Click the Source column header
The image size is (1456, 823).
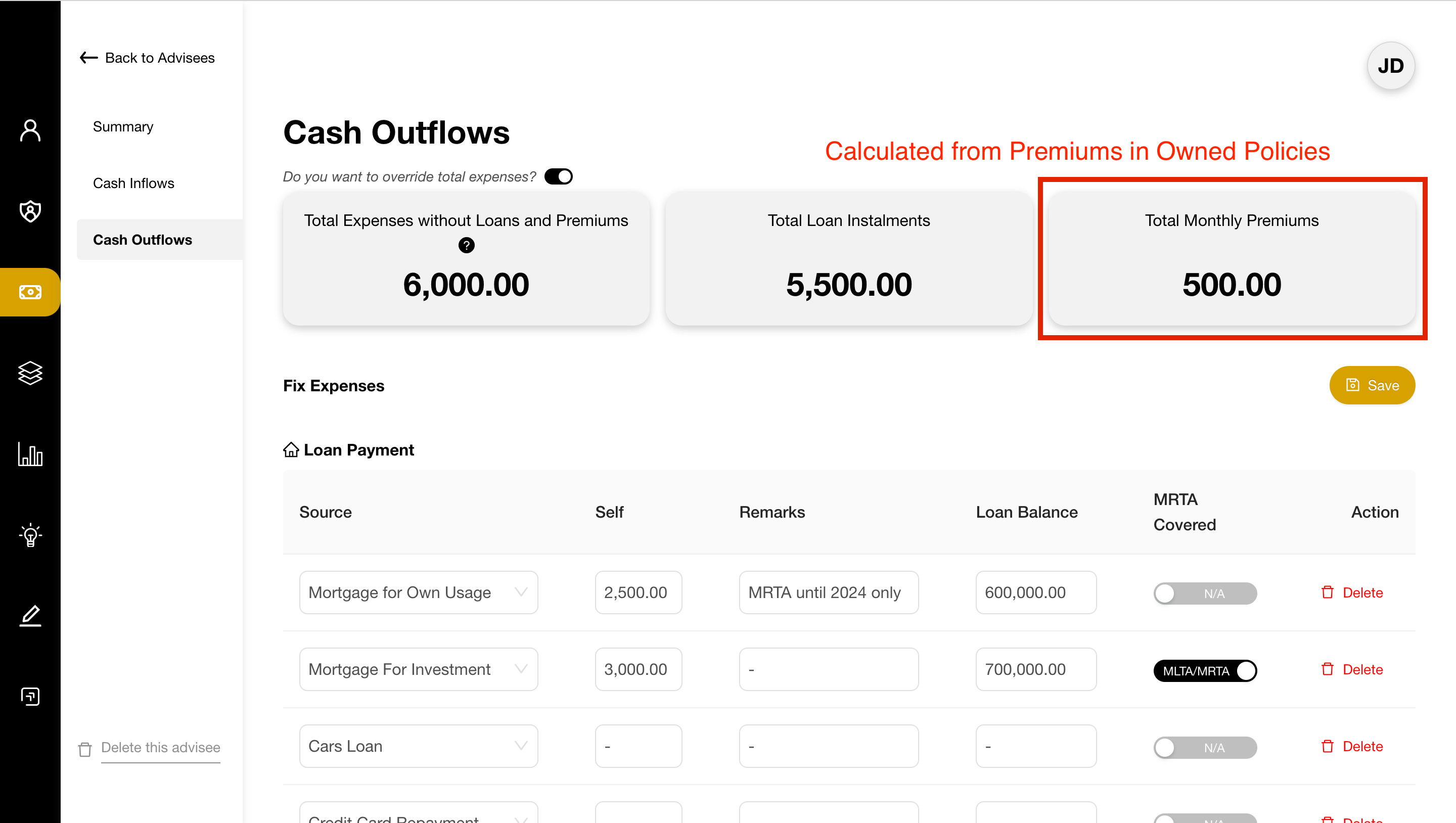(326, 512)
